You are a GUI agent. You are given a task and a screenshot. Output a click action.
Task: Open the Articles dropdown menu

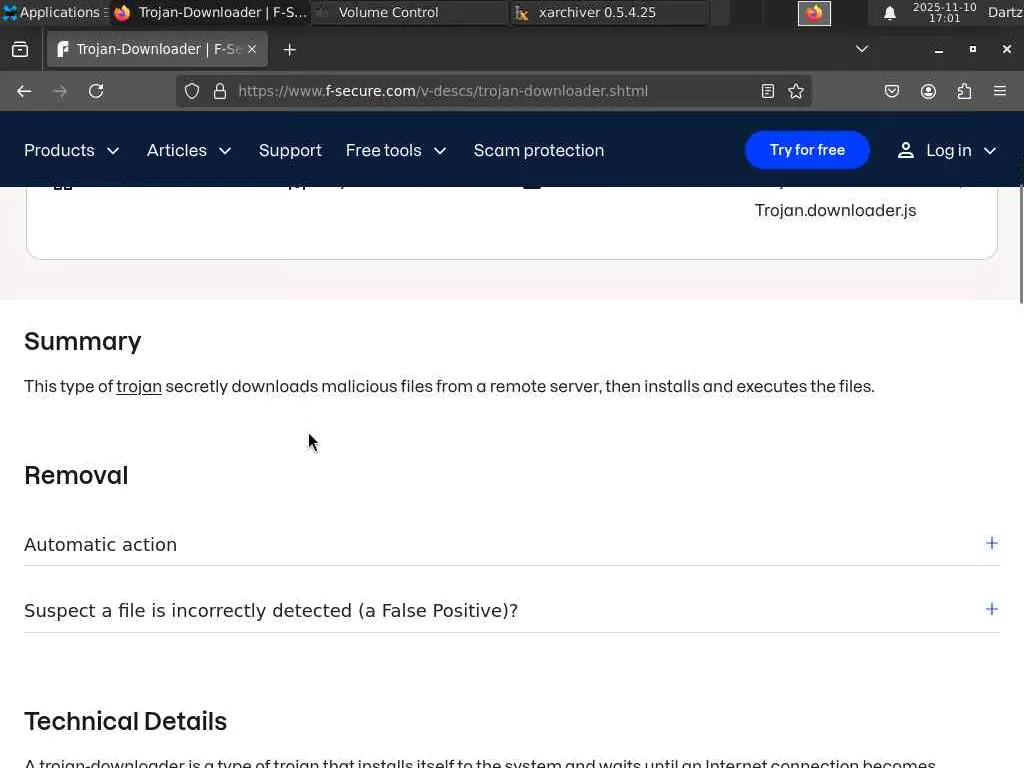[x=189, y=150]
